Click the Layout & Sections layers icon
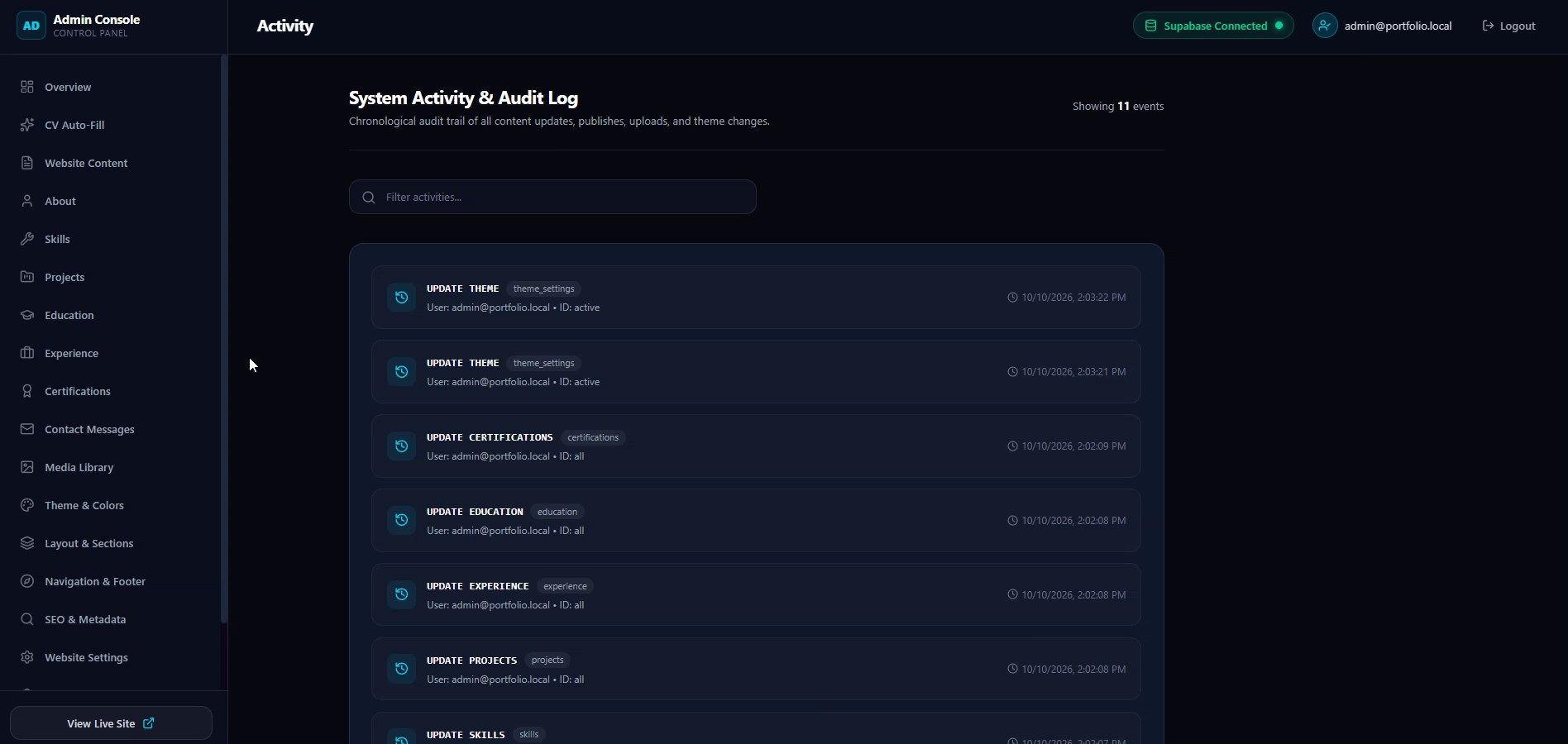This screenshot has height=744, width=1568. click(27, 543)
